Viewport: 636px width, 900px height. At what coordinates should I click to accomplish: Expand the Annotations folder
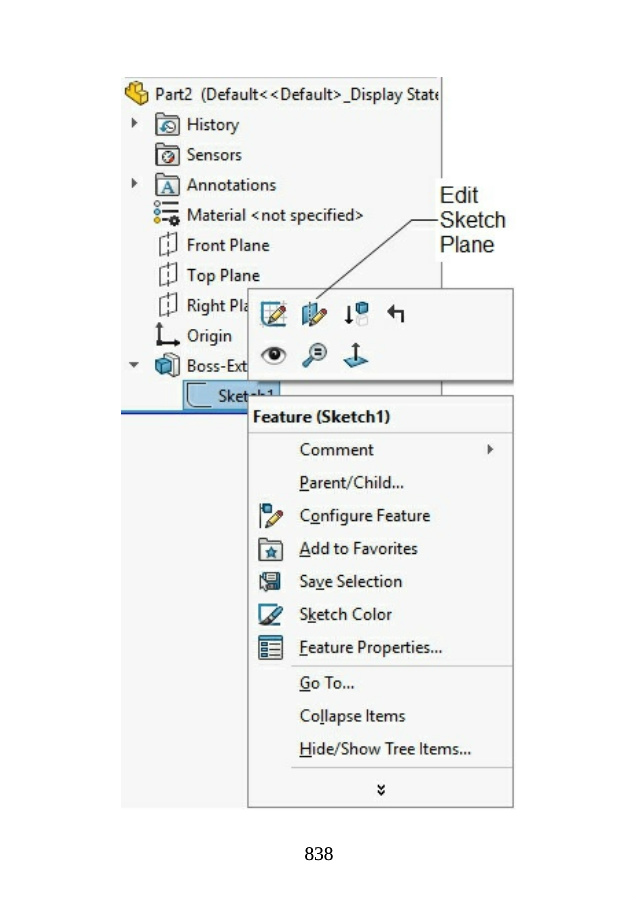pos(135,184)
